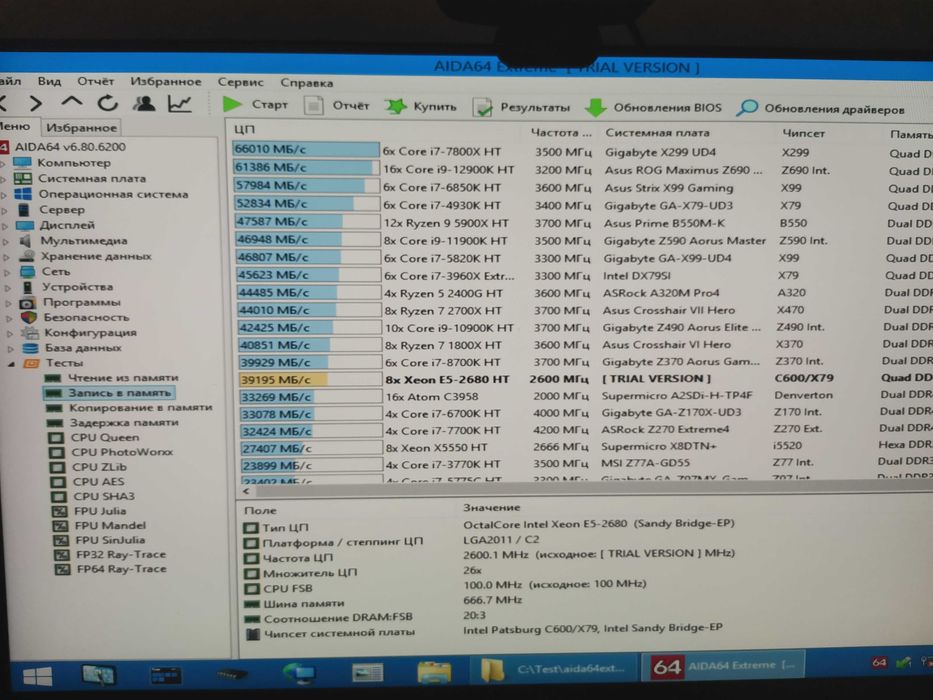Start benchmark with green Старт arrow

tap(232, 105)
